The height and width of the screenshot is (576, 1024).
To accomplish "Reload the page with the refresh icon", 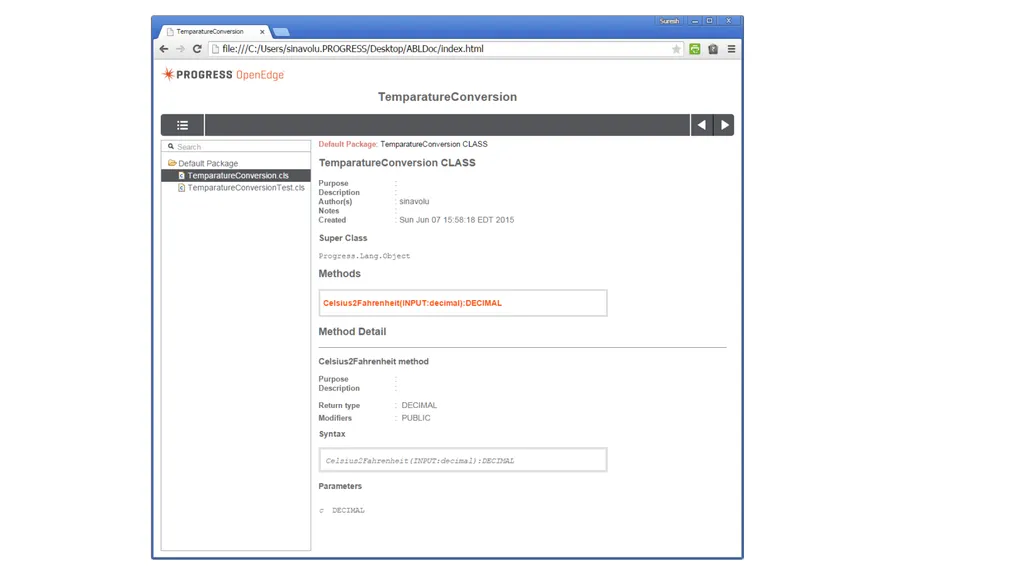I will tap(197, 49).
